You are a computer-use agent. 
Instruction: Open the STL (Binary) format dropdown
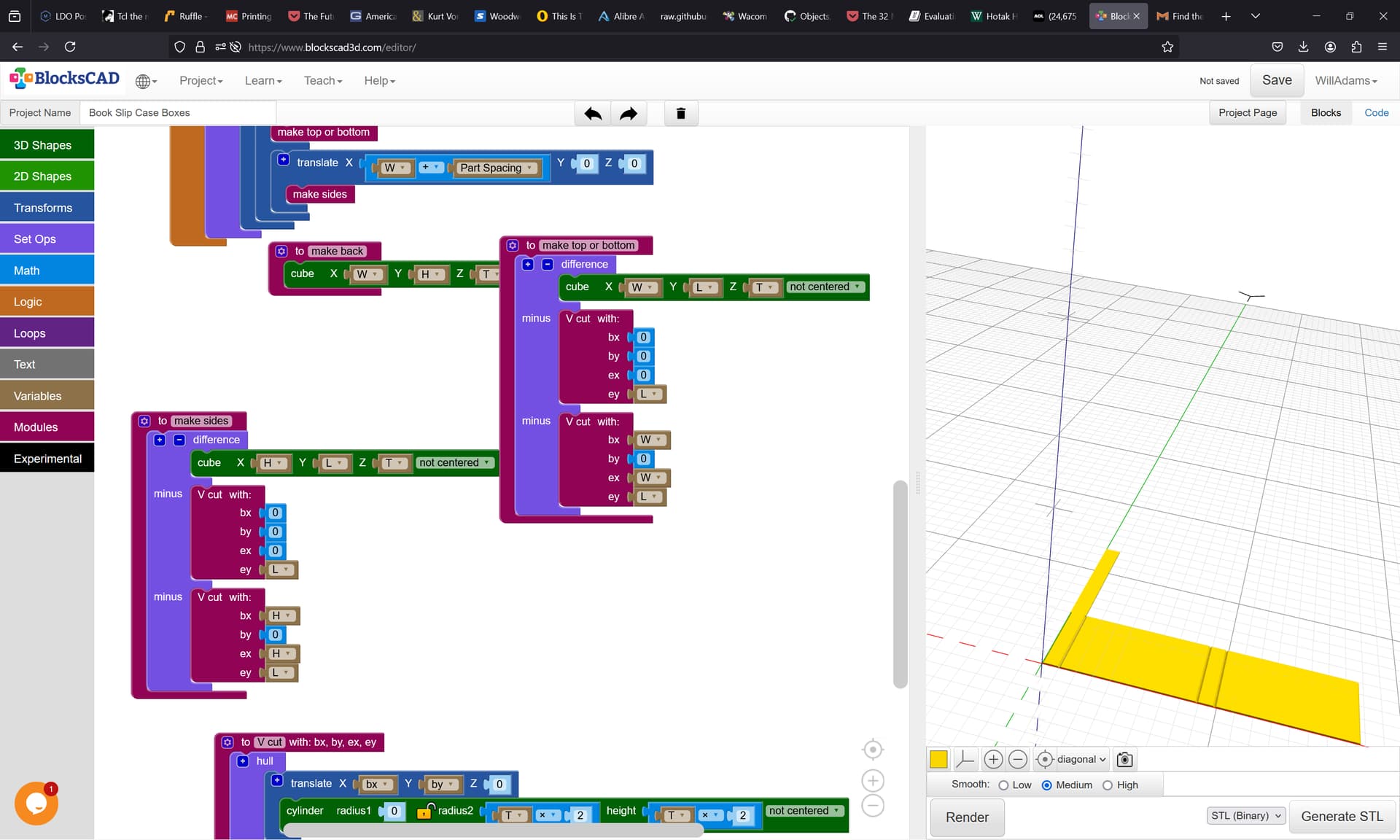(1245, 816)
